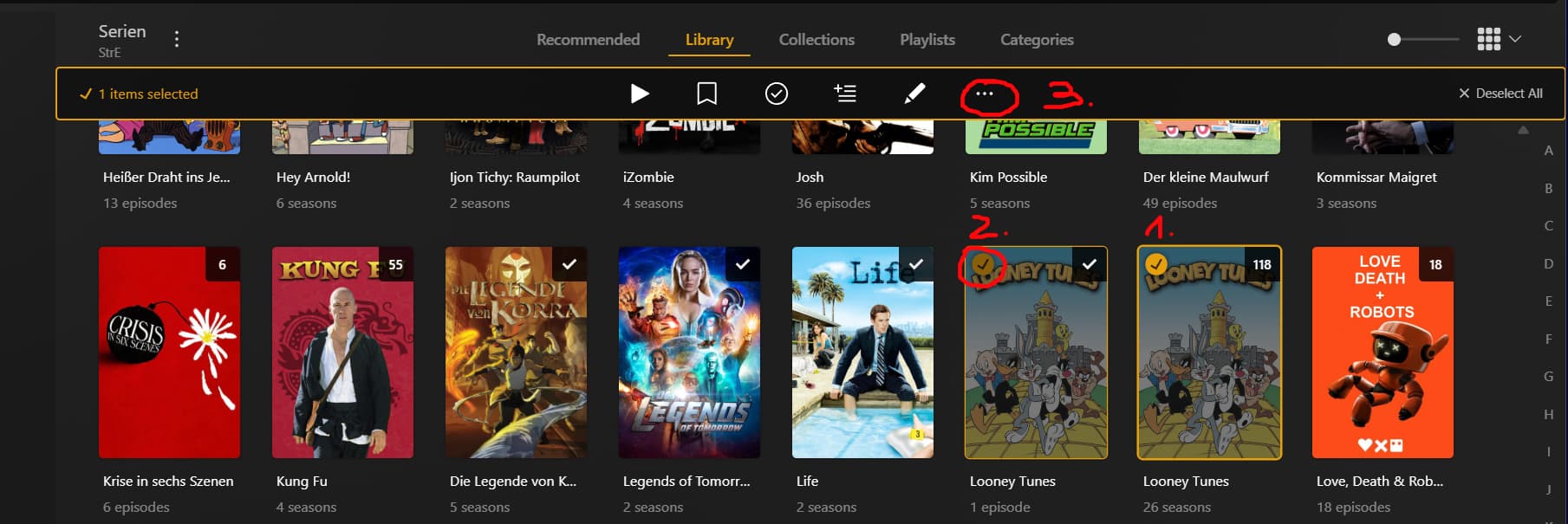Jump to letter I in index
Screen dimensions: 1568x524
click(x=1548, y=452)
